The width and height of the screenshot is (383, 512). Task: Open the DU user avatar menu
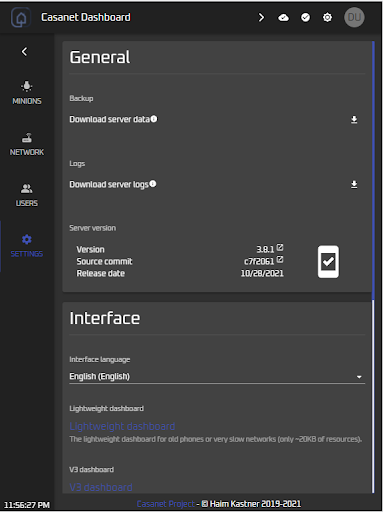point(354,17)
